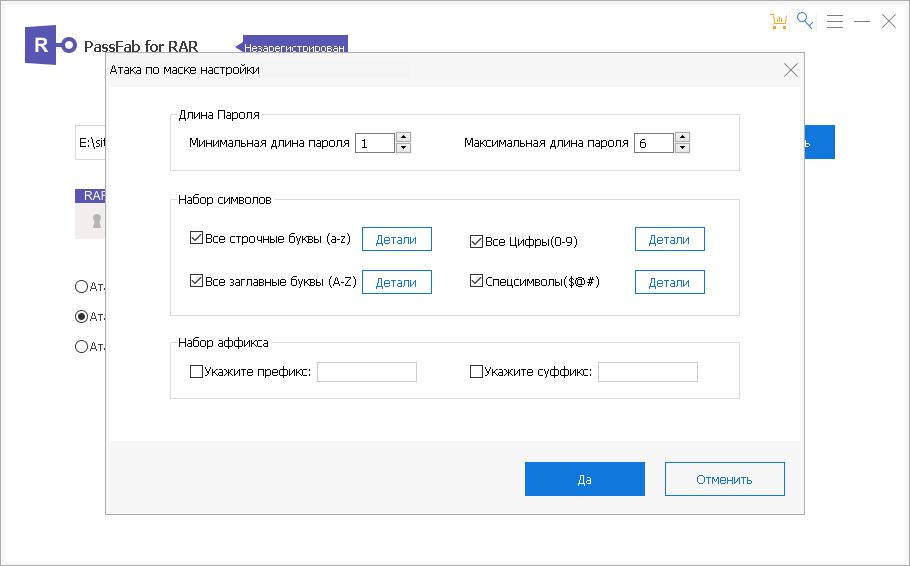Increase minimum password length with up arrow
This screenshot has width=910, height=566.
tap(403, 138)
